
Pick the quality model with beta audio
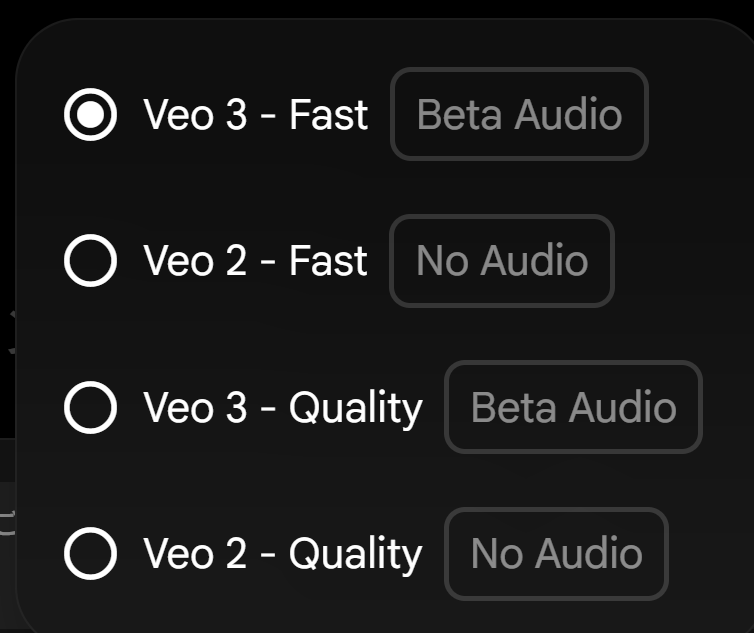pyautogui.click(x=90, y=408)
